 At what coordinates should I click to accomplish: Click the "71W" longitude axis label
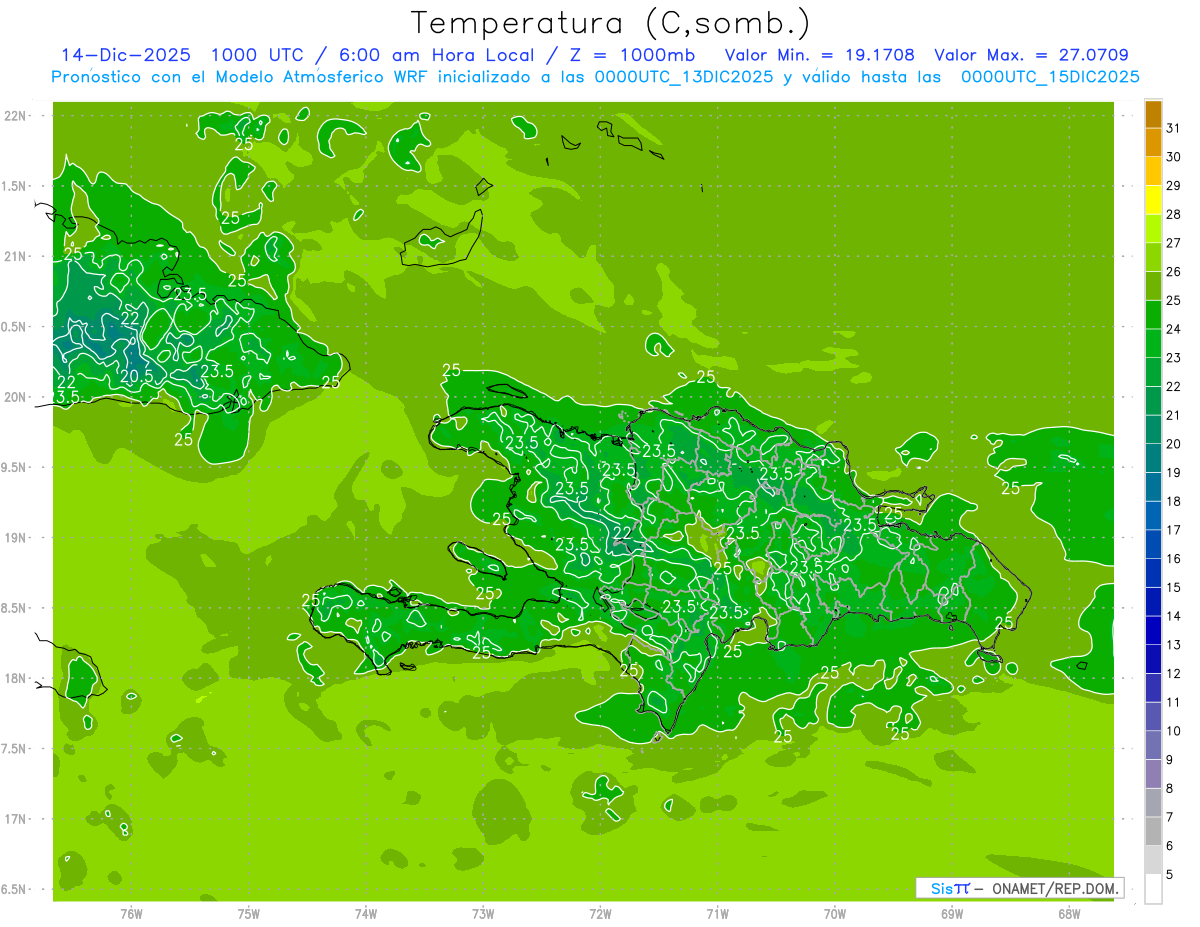717,913
